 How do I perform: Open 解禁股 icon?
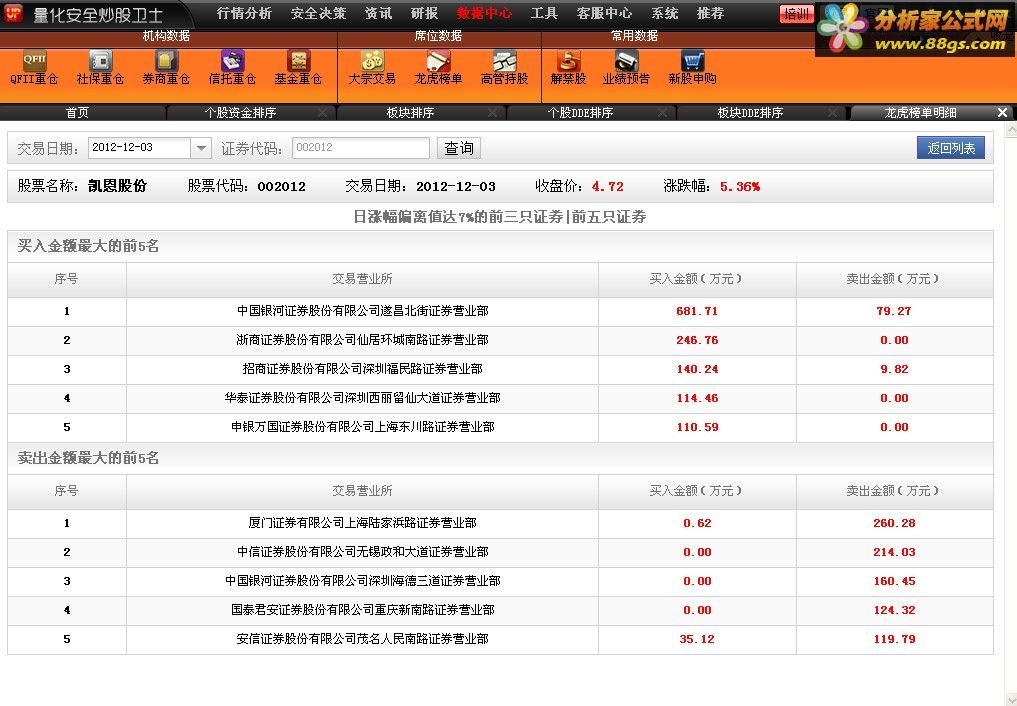coord(568,67)
